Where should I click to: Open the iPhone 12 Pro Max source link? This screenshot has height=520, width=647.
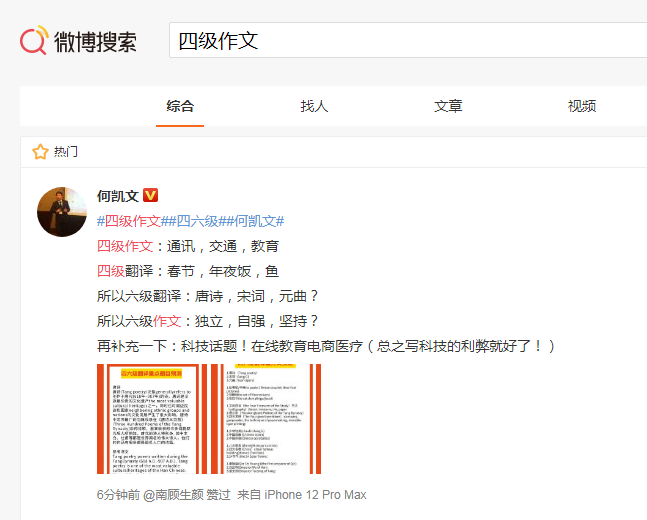315,495
